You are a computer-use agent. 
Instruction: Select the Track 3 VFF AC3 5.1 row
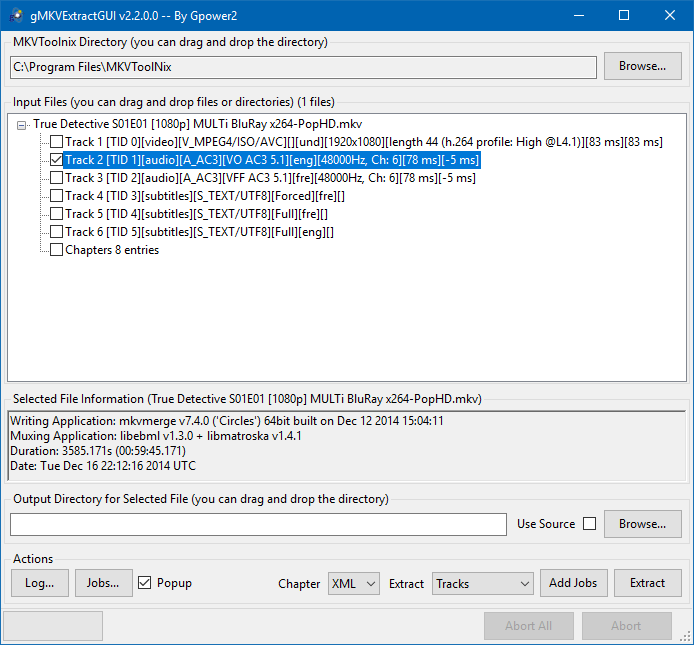pyautogui.click(x=270, y=178)
